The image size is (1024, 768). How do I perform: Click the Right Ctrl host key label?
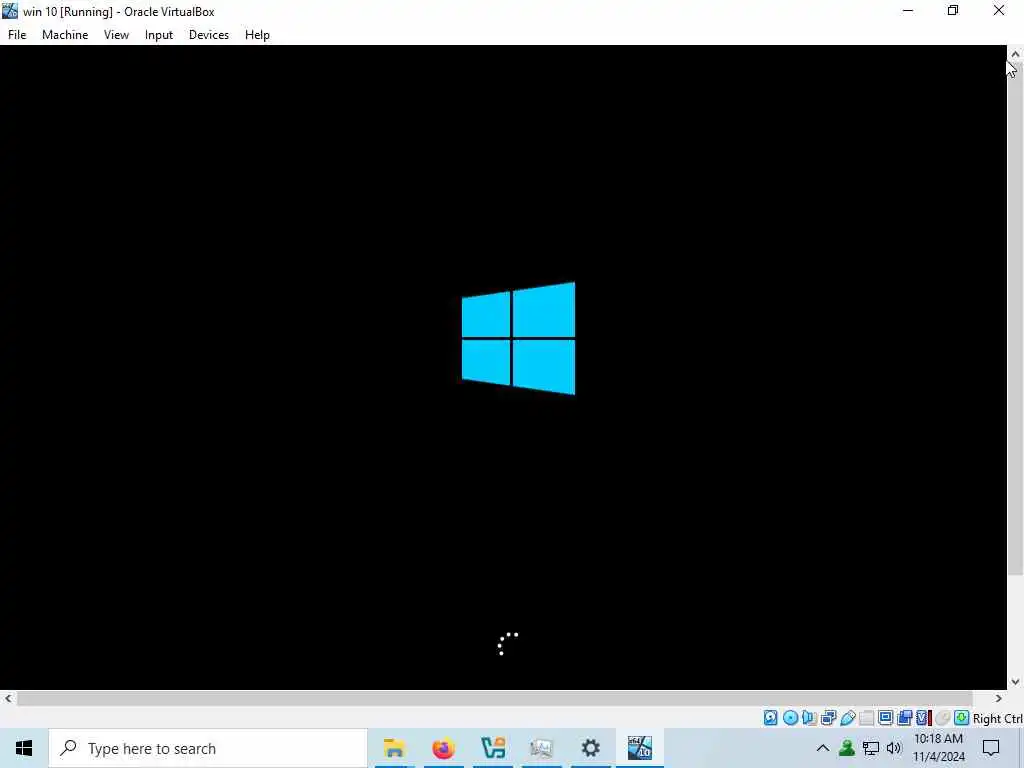click(997, 718)
